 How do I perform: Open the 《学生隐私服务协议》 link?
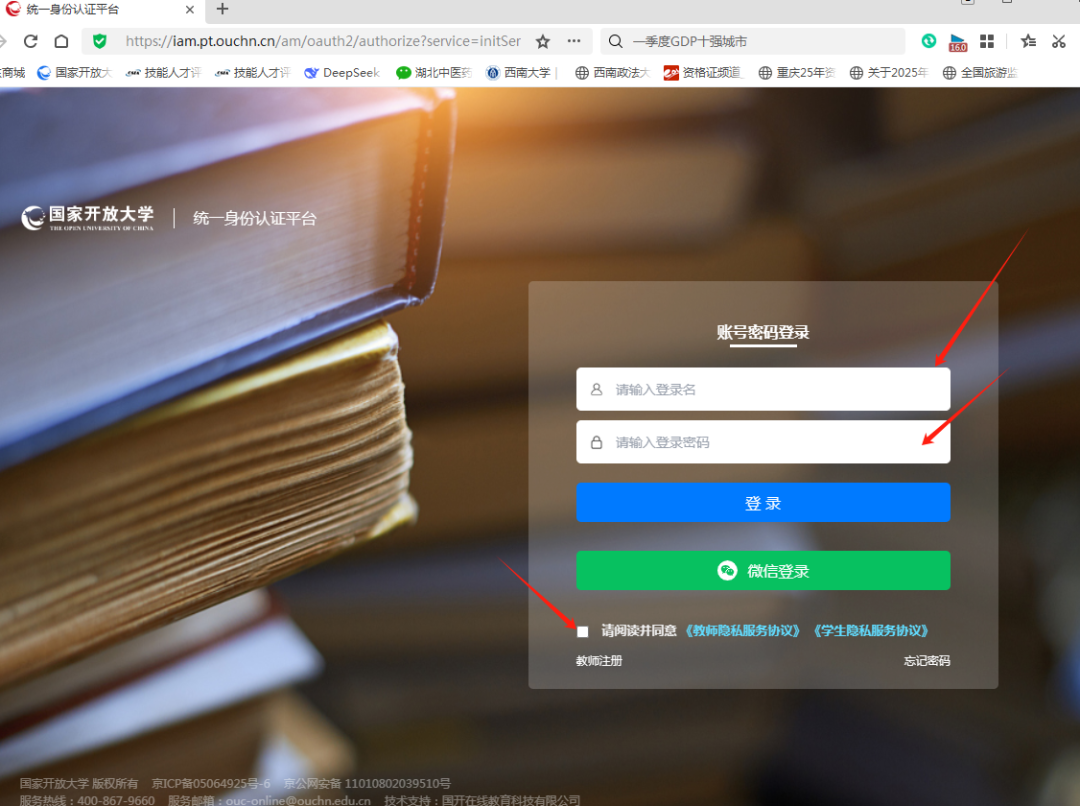click(871, 631)
